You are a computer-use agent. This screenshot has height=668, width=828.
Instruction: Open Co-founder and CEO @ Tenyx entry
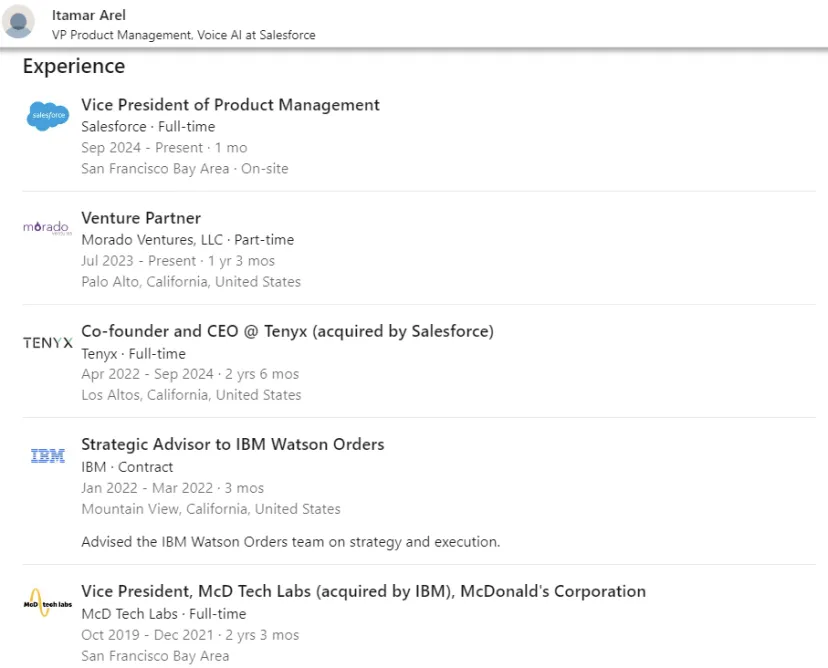click(287, 331)
